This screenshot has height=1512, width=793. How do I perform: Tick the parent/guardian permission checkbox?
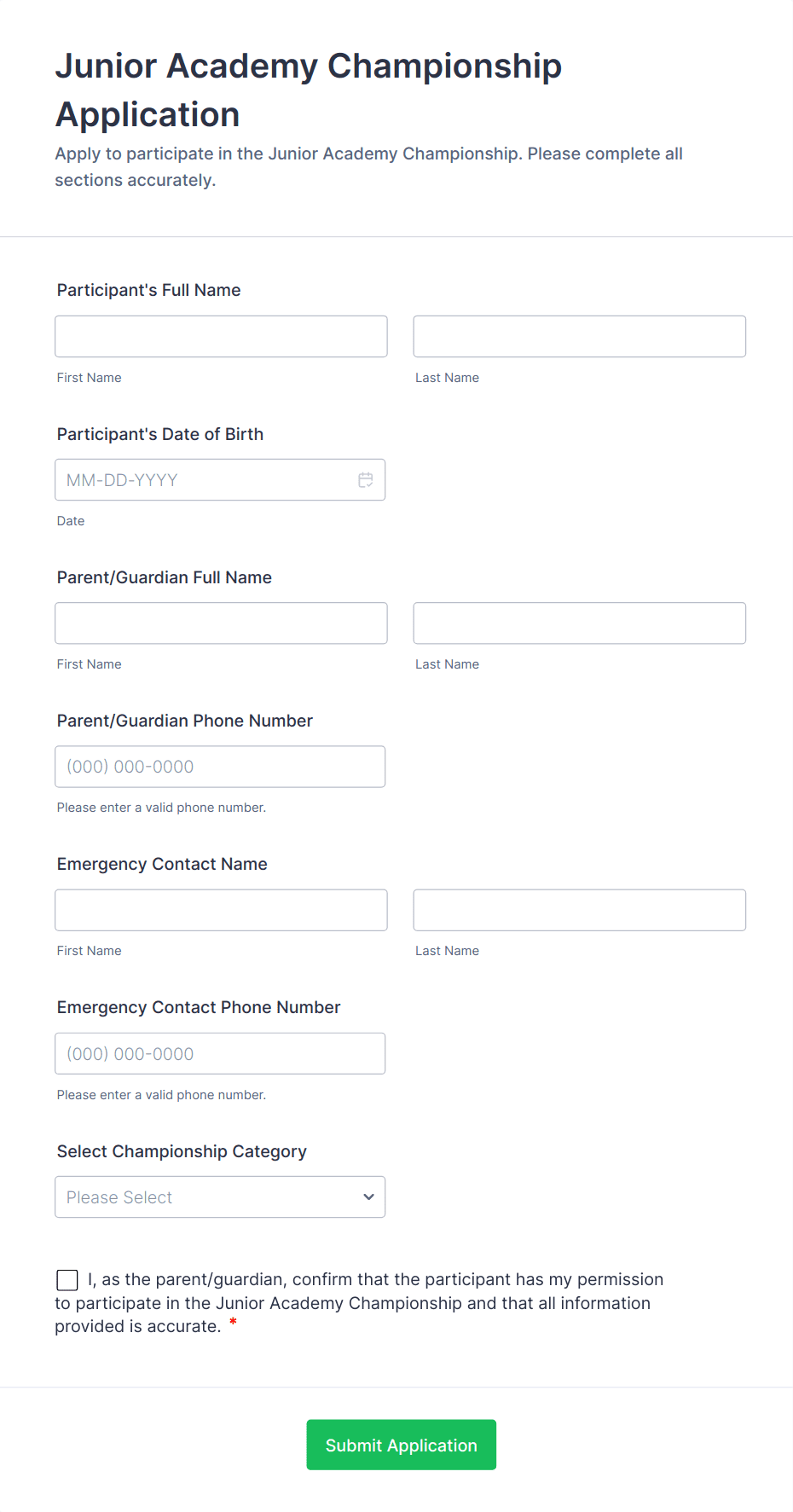(x=67, y=1280)
